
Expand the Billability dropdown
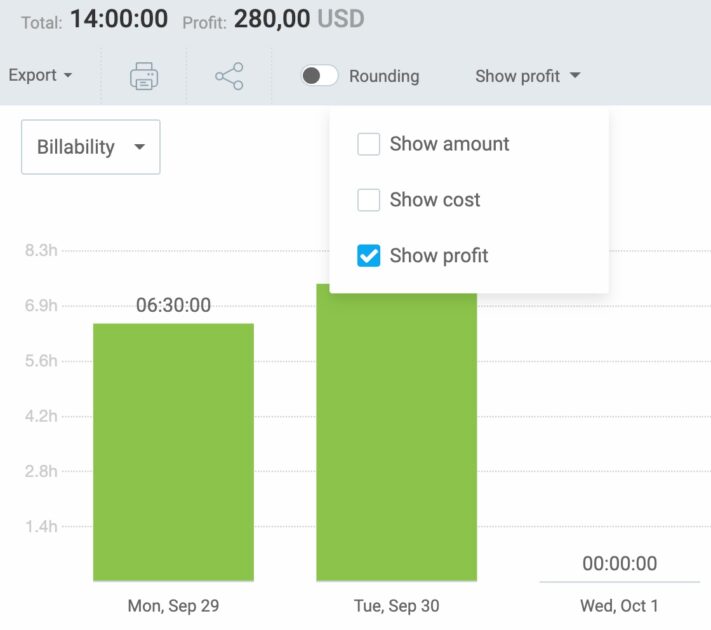90,147
